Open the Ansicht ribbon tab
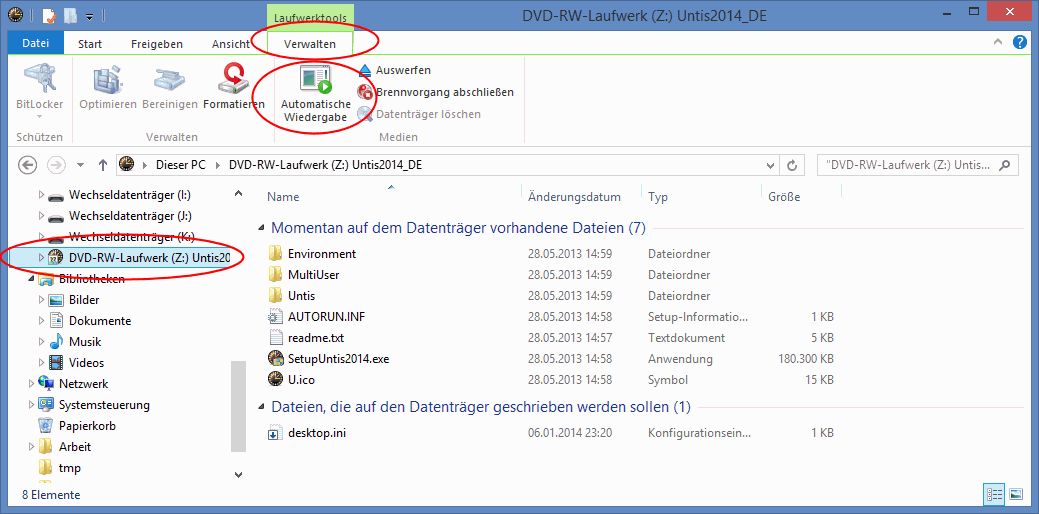The image size is (1039, 514). [x=231, y=44]
